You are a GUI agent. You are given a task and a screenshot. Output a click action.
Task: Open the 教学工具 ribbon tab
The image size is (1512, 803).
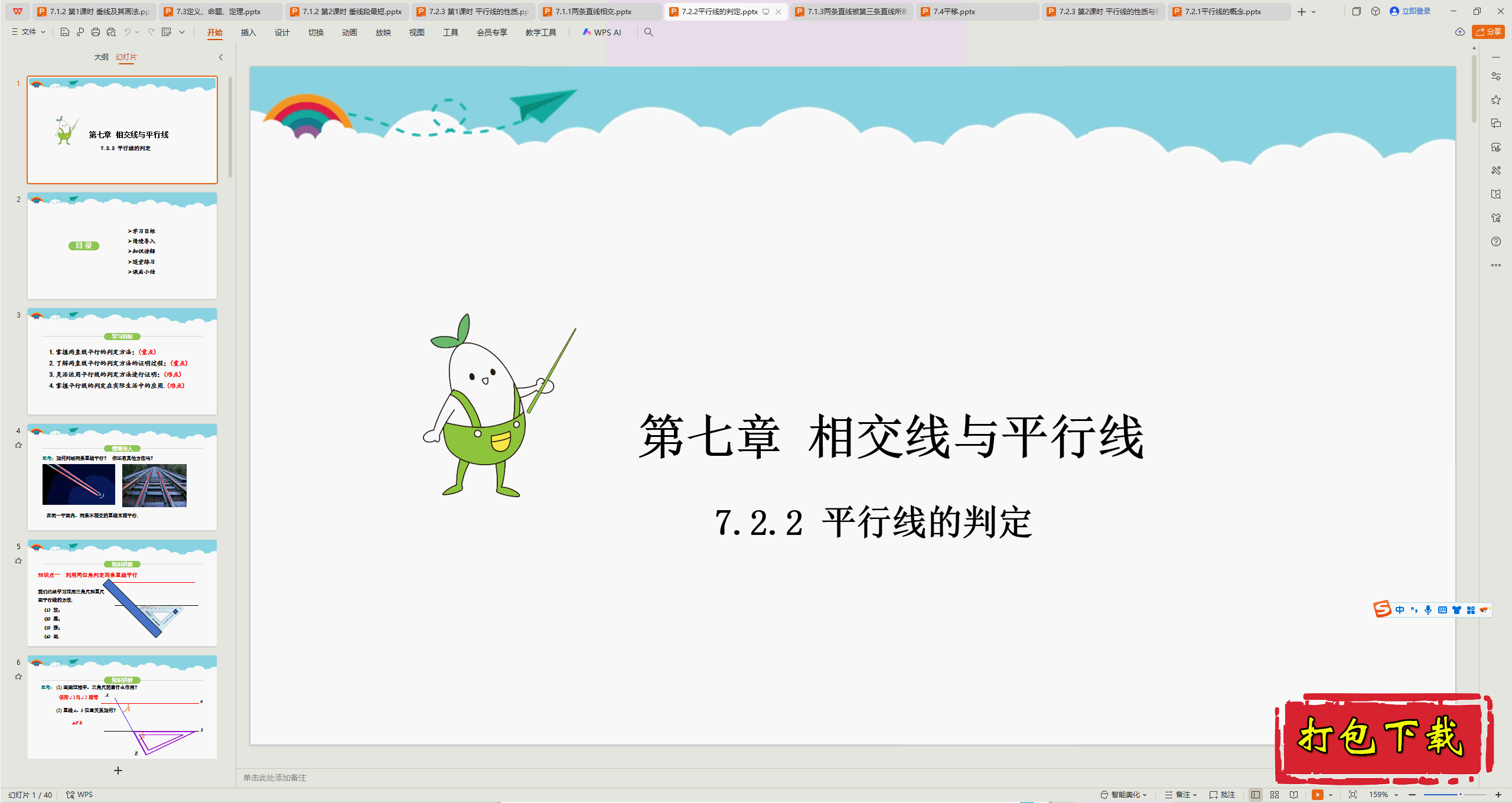[x=541, y=32]
